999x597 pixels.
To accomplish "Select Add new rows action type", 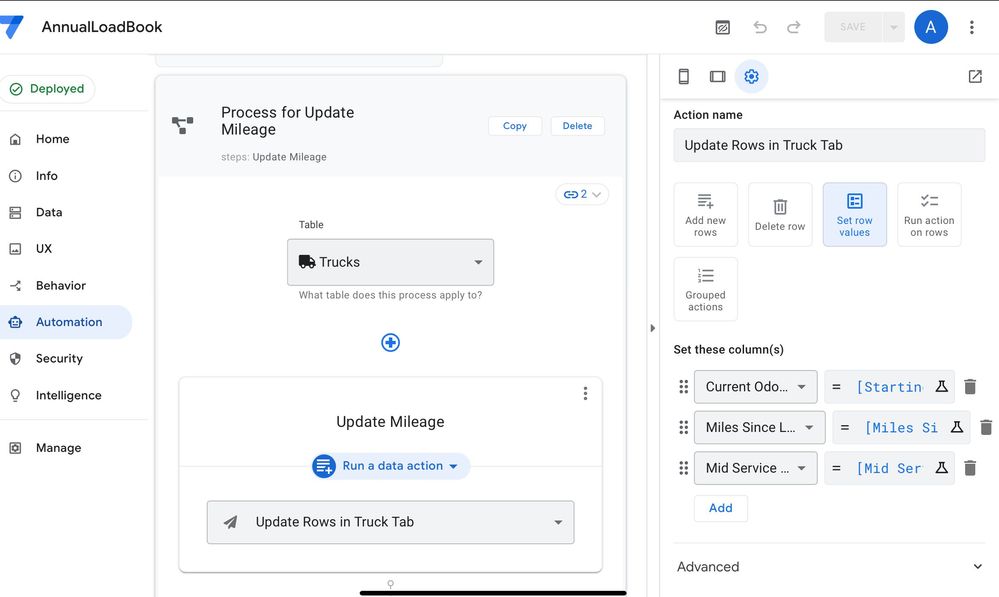I will click(x=705, y=215).
